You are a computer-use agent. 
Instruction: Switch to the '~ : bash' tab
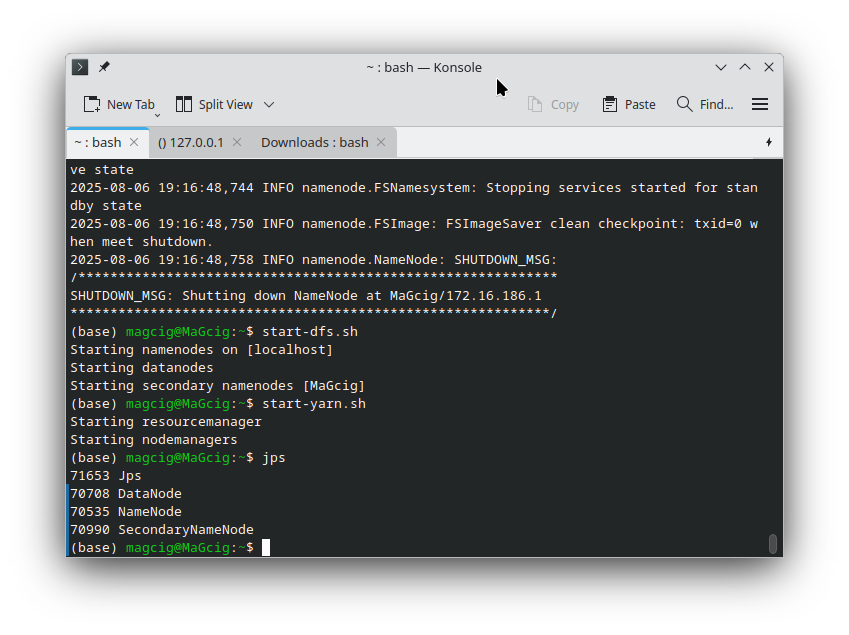point(98,142)
